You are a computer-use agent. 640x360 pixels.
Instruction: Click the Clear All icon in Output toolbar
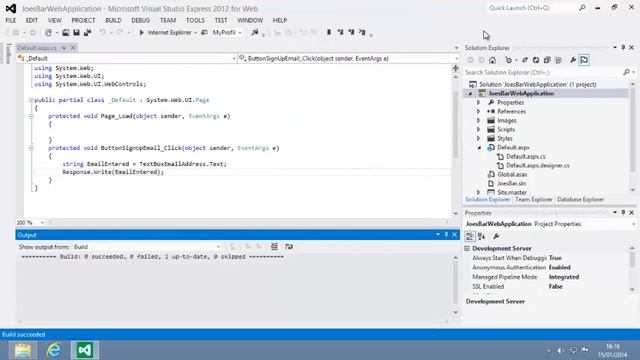pos(274,246)
